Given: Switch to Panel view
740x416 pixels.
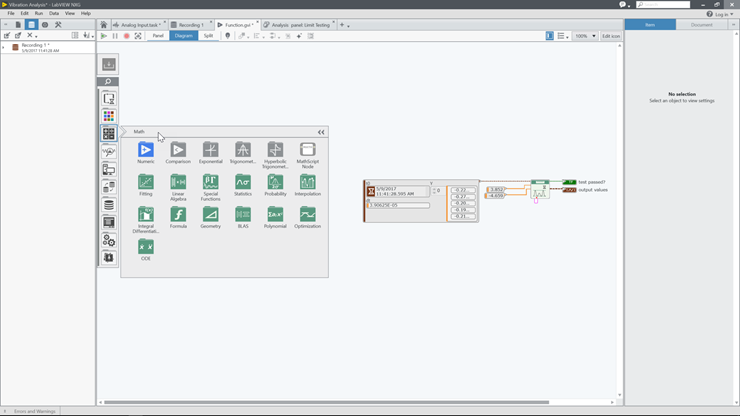Looking at the screenshot, I should pos(158,36).
